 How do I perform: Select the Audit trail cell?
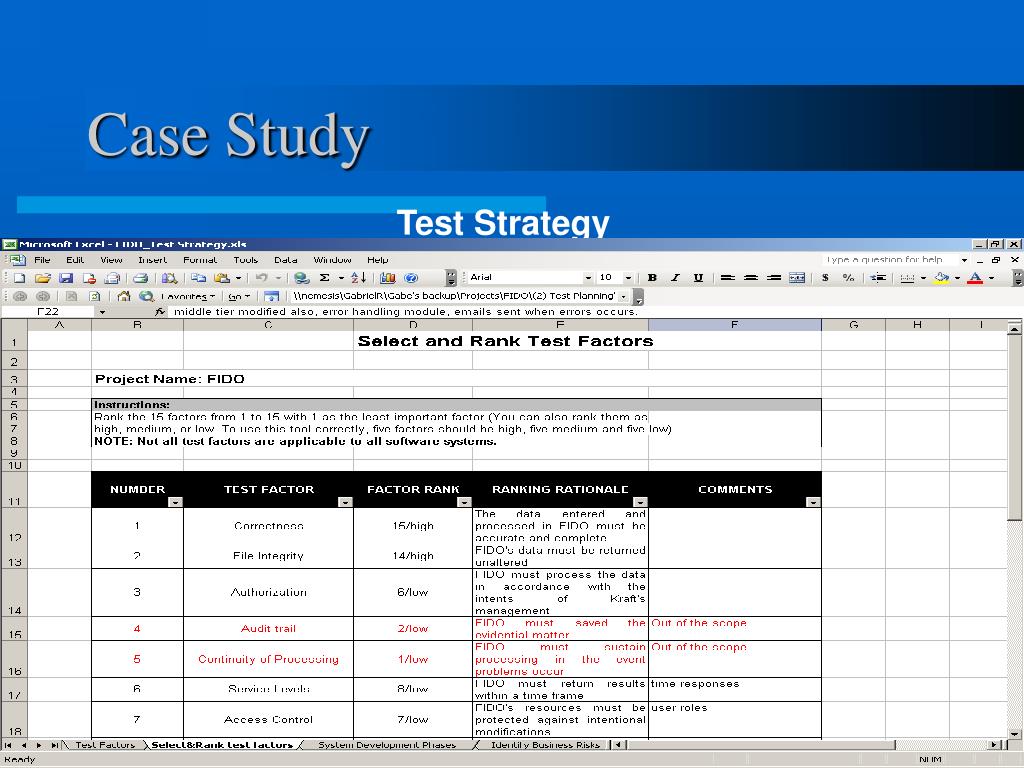click(x=268, y=628)
